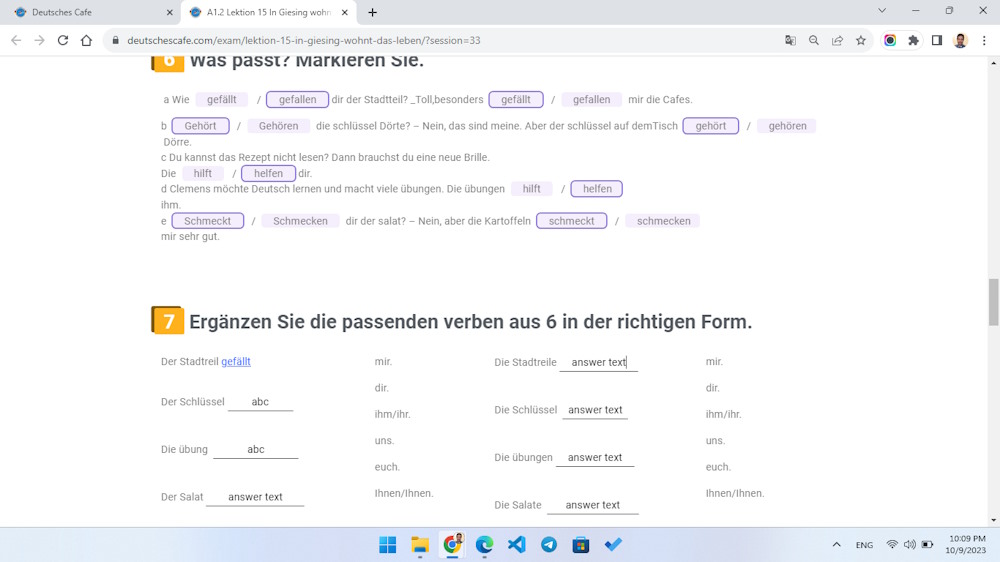Share this page icon
This screenshot has height=562, width=1000.
pos(837,40)
